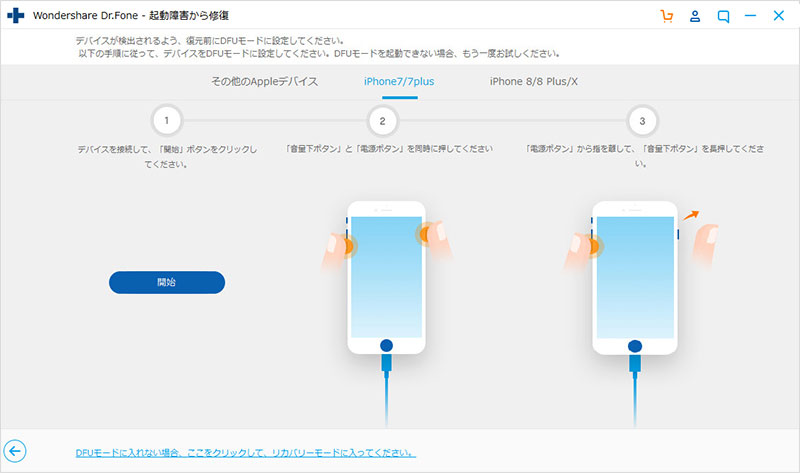
Task: Close the Dr.Fone window
Action: coord(779,16)
